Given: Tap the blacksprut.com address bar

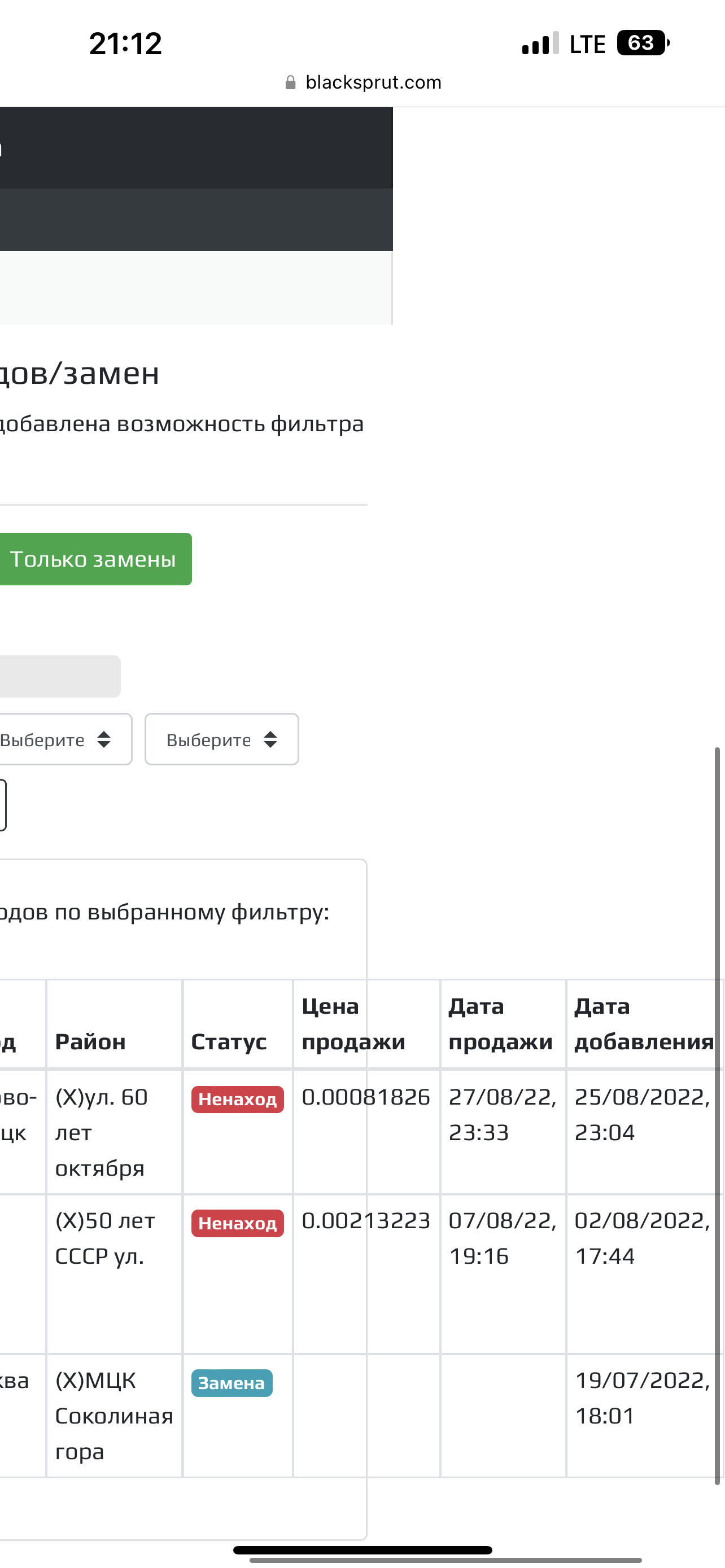Looking at the screenshot, I should click(x=363, y=82).
